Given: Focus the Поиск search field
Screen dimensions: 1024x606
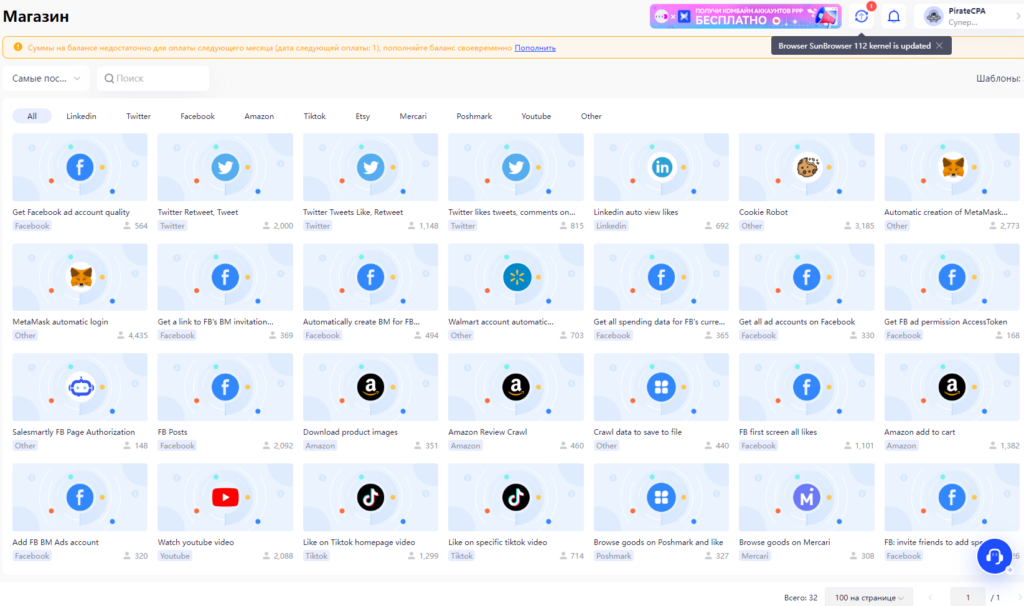Looking at the screenshot, I should [153, 78].
